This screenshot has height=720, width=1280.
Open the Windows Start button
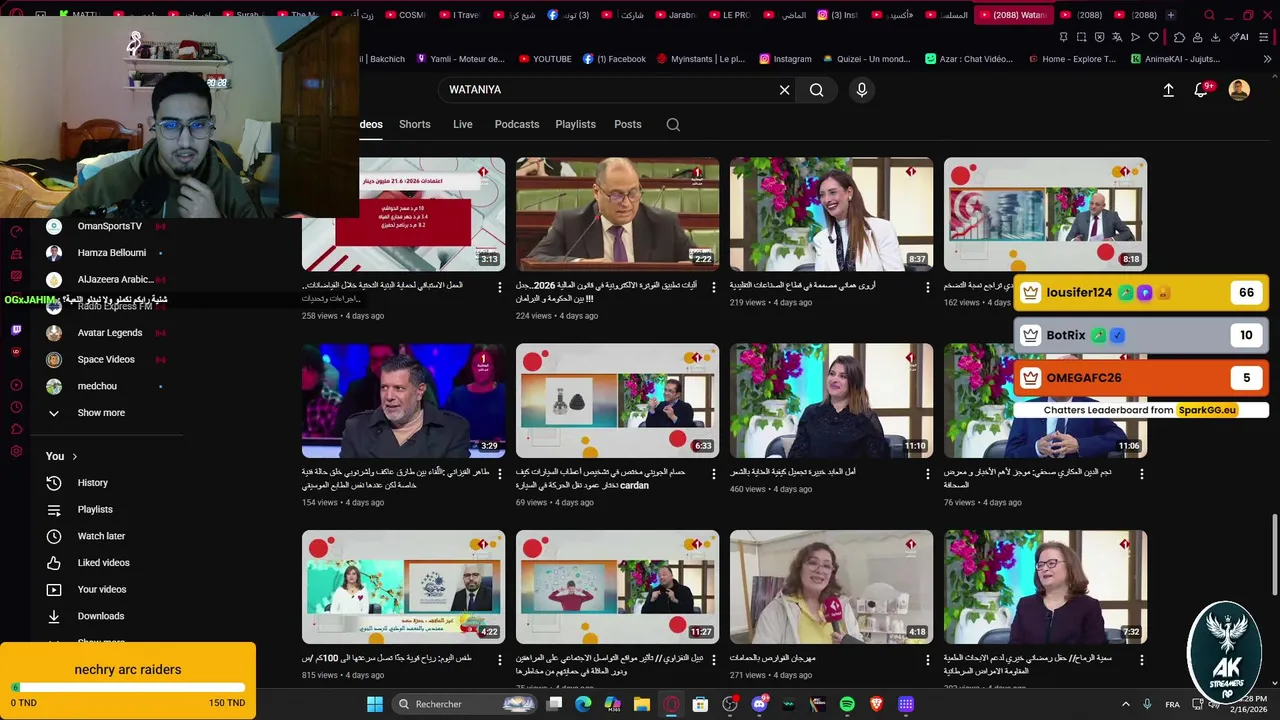pos(374,704)
